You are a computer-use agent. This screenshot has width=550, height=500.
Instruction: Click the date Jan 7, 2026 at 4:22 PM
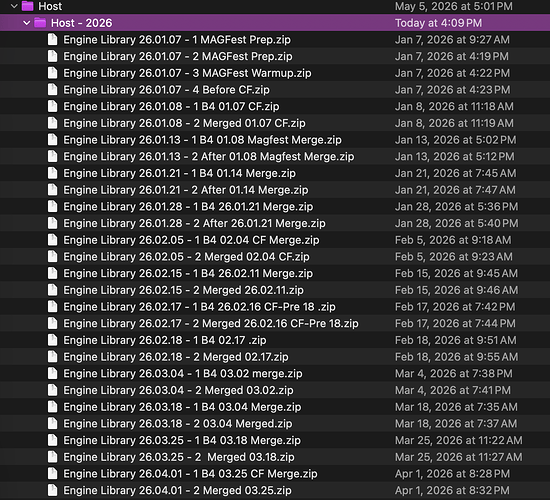pos(452,73)
